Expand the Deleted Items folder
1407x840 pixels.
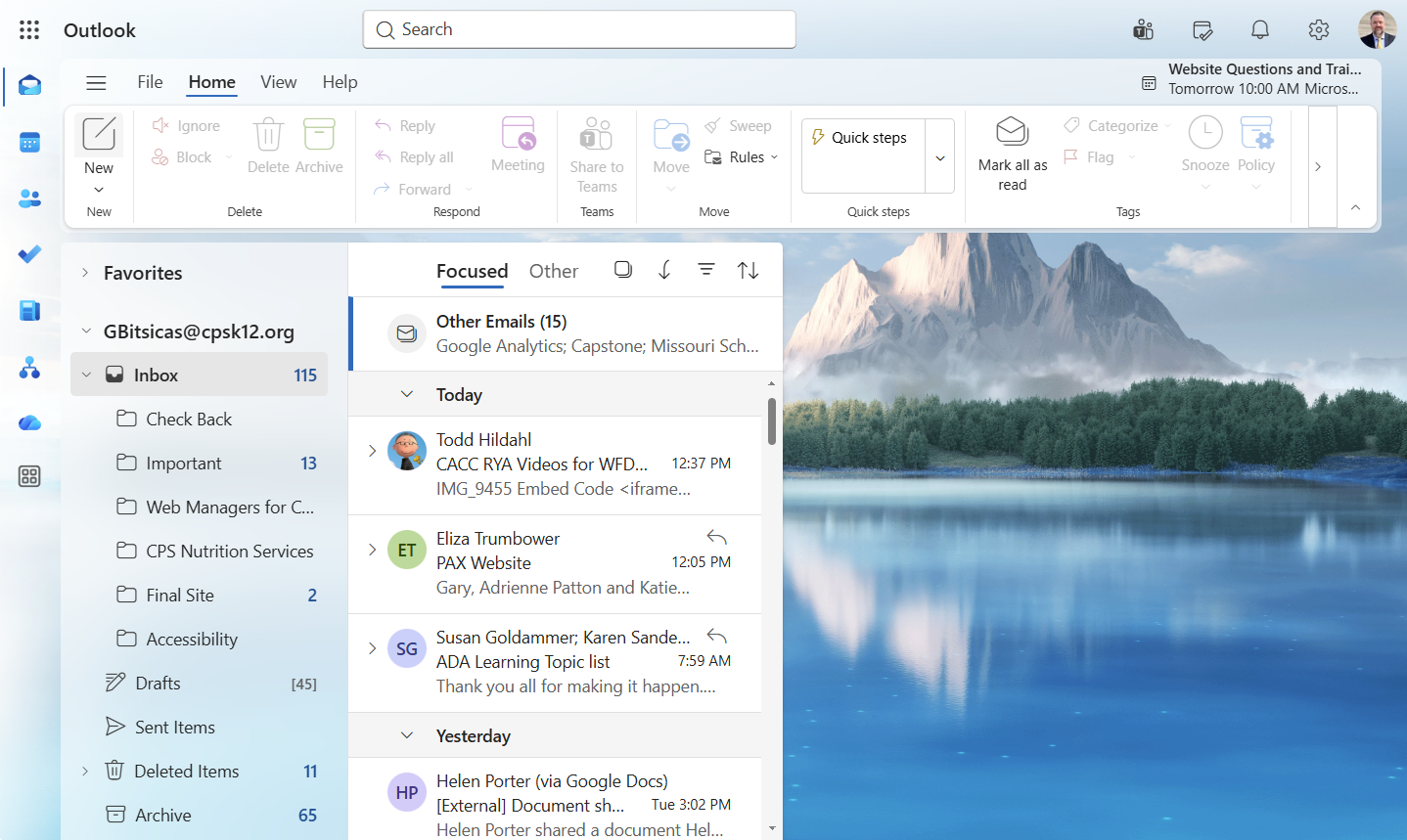pyautogui.click(x=85, y=772)
